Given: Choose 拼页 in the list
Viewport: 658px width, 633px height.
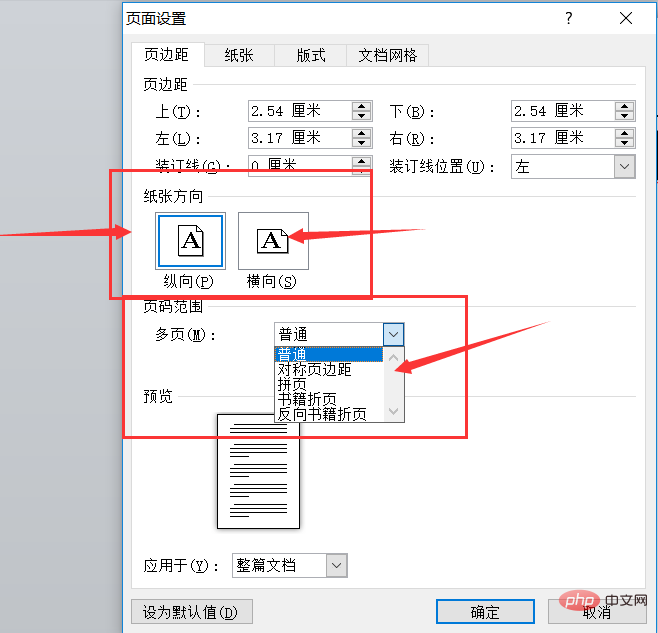Looking at the screenshot, I should pos(329,384).
